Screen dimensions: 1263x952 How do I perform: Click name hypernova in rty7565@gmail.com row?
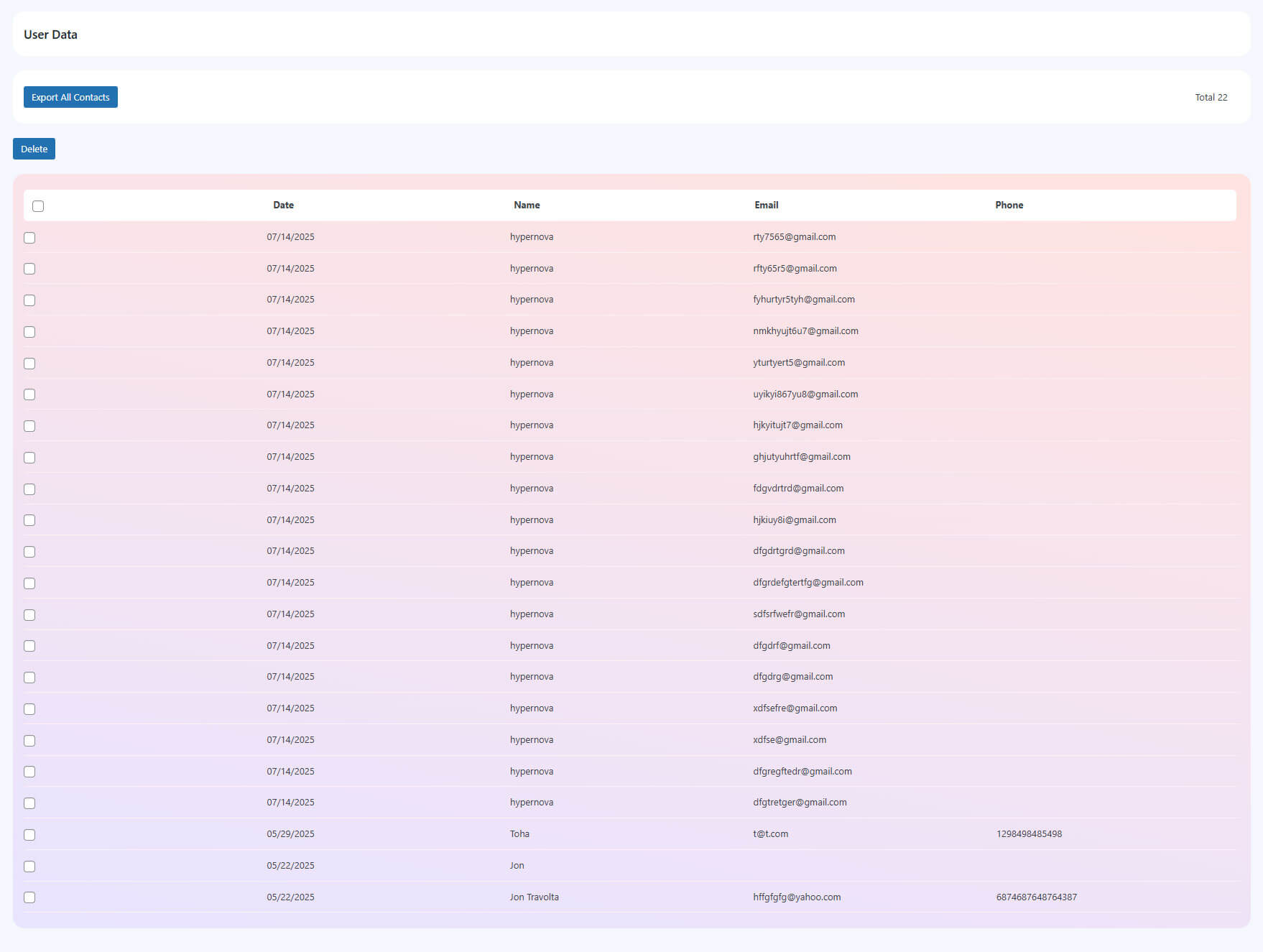[x=532, y=237]
